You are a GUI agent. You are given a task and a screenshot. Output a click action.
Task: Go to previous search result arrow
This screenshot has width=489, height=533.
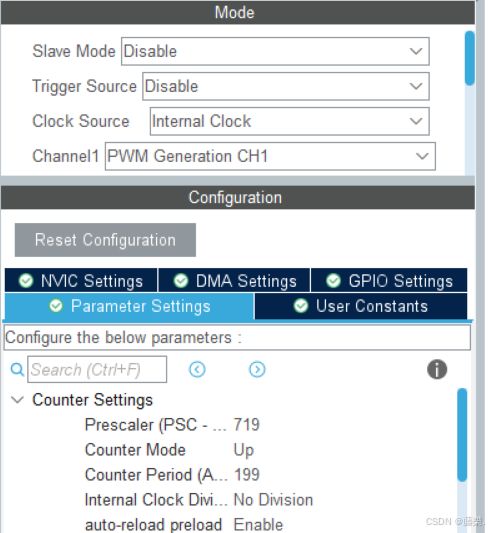tap(197, 369)
